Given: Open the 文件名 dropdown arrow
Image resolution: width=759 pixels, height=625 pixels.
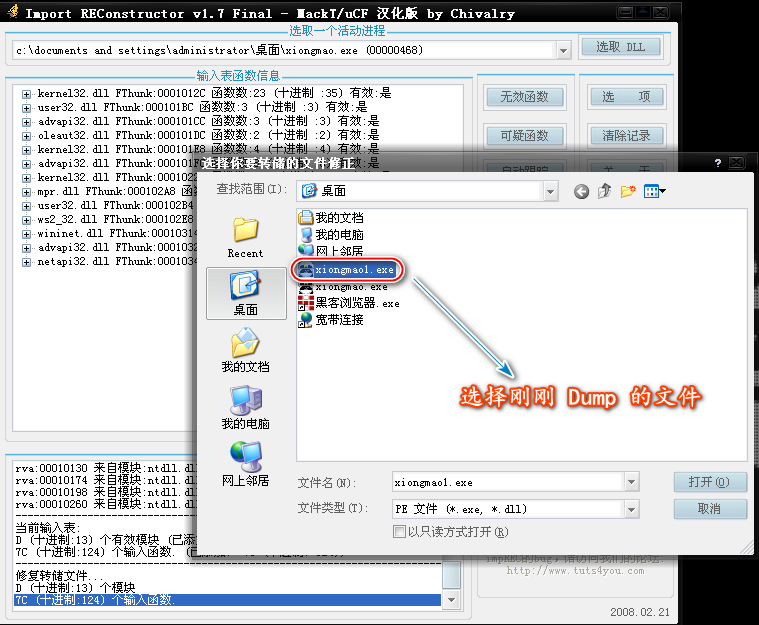Looking at the screenshot, I should 631,482.
